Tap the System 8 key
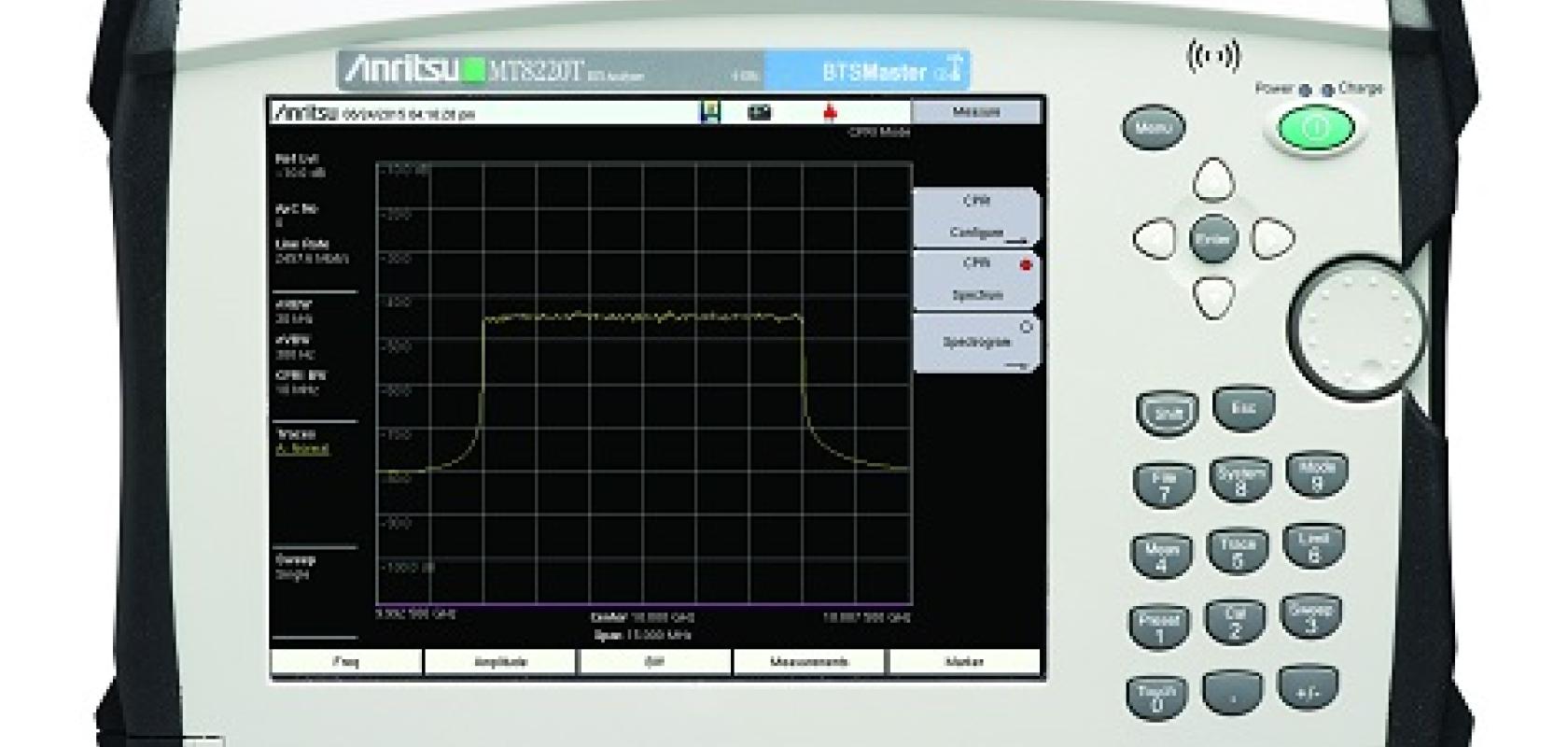Screen dimensions: 1568x747 pyautogui.click(x=1239, y=480)
